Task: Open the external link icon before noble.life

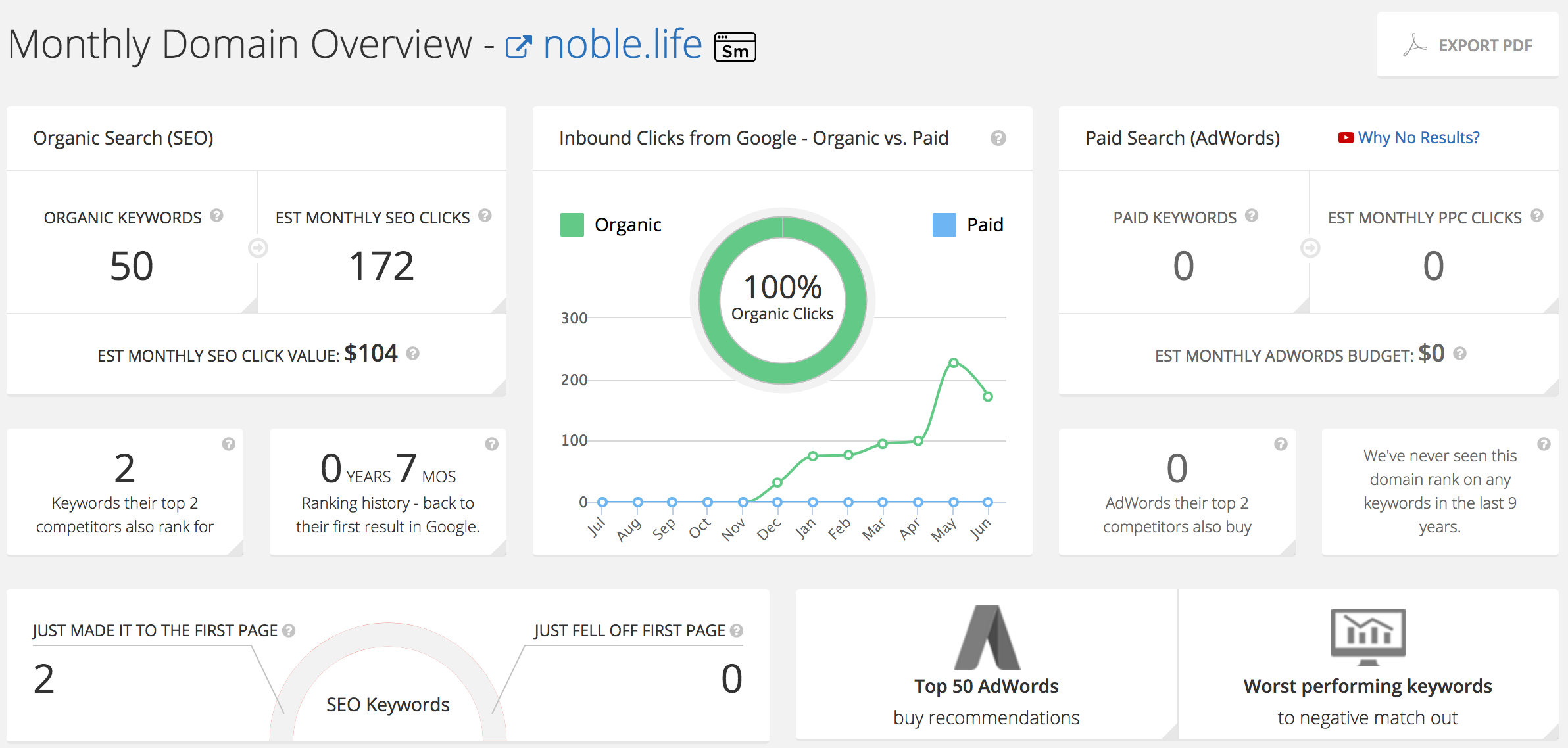Action: [518, 47]
